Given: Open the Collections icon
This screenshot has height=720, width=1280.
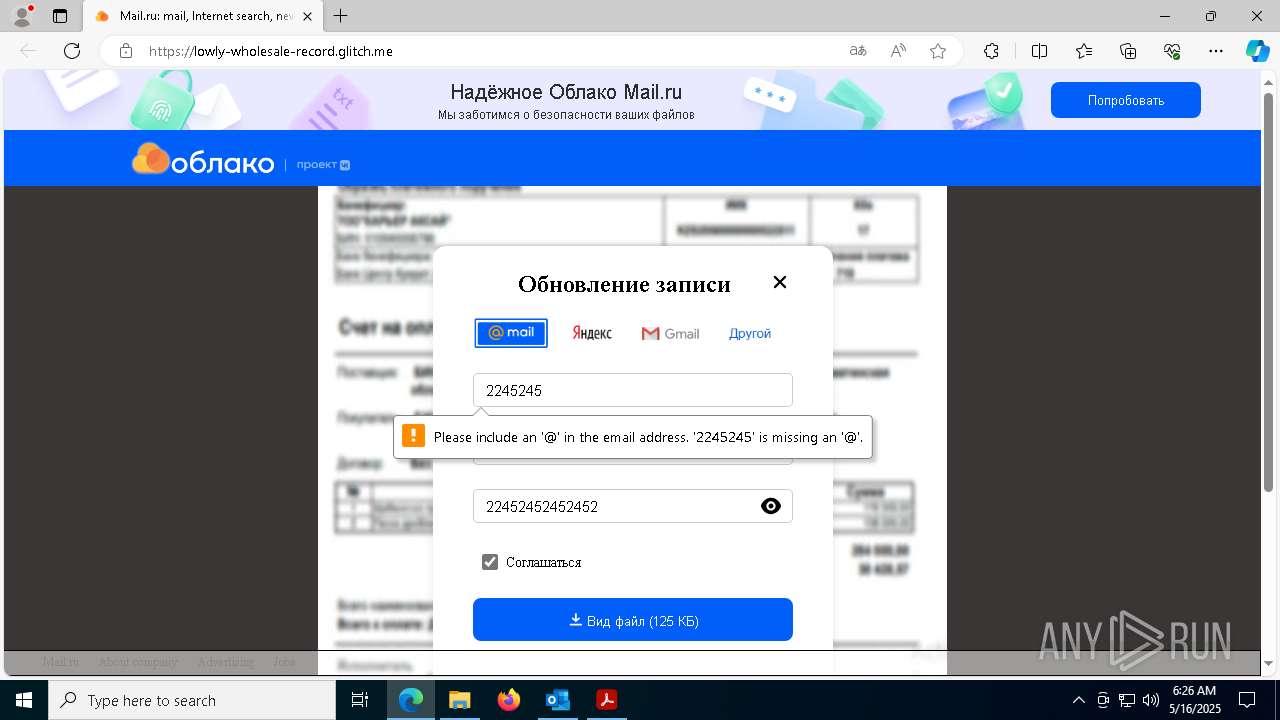Looking at the screenshot, I should tap(1128, 51).
